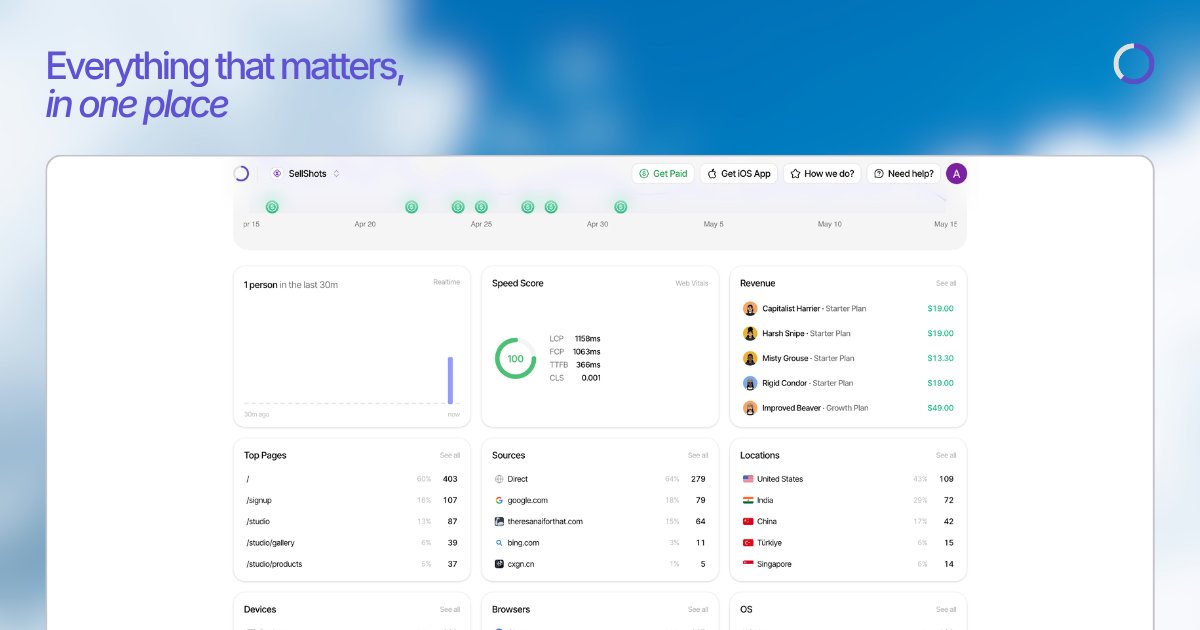Select the /signup page row
1200x630 pixels.
click(352, 500)
